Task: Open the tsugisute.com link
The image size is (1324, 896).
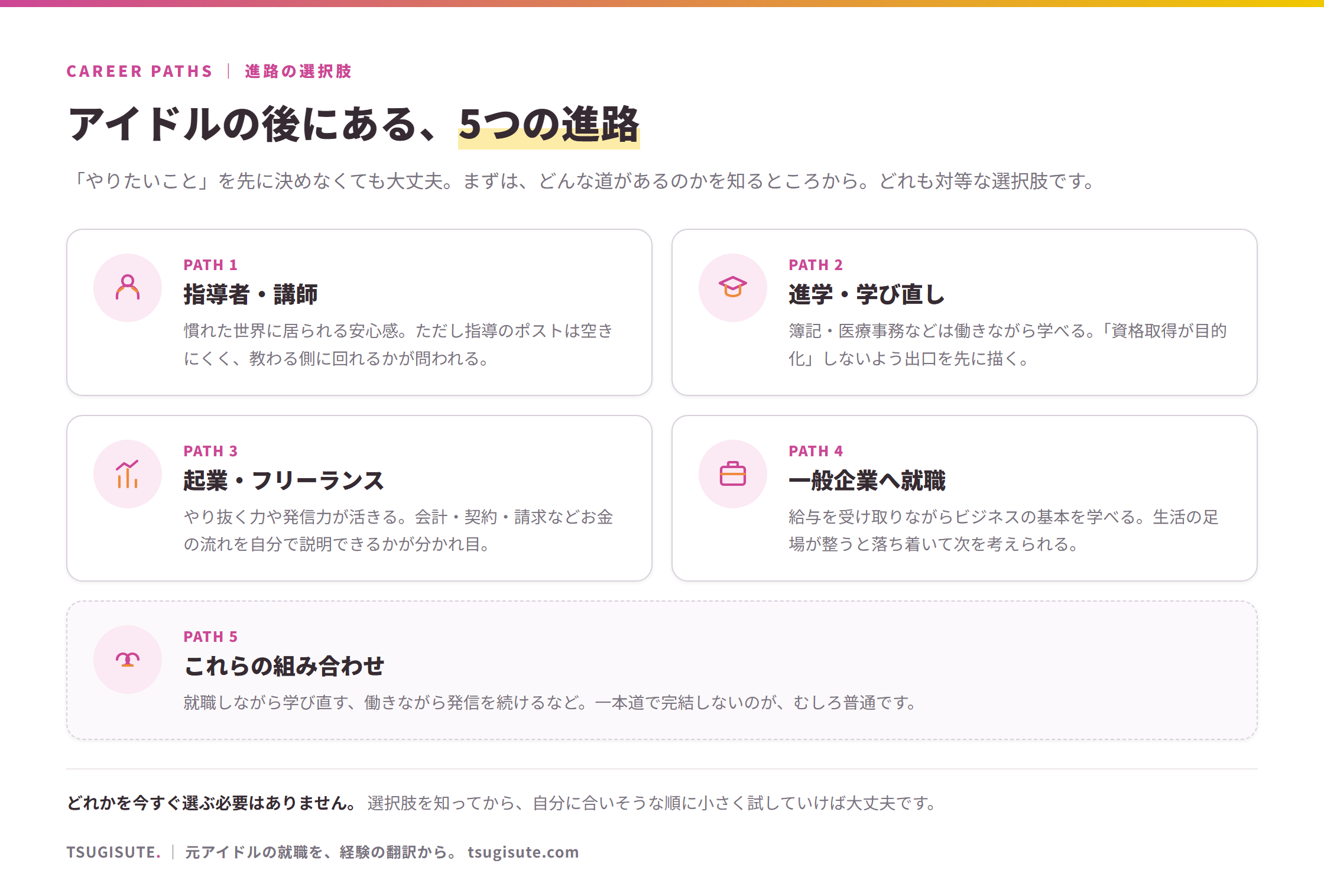Action: click(523, 852)
